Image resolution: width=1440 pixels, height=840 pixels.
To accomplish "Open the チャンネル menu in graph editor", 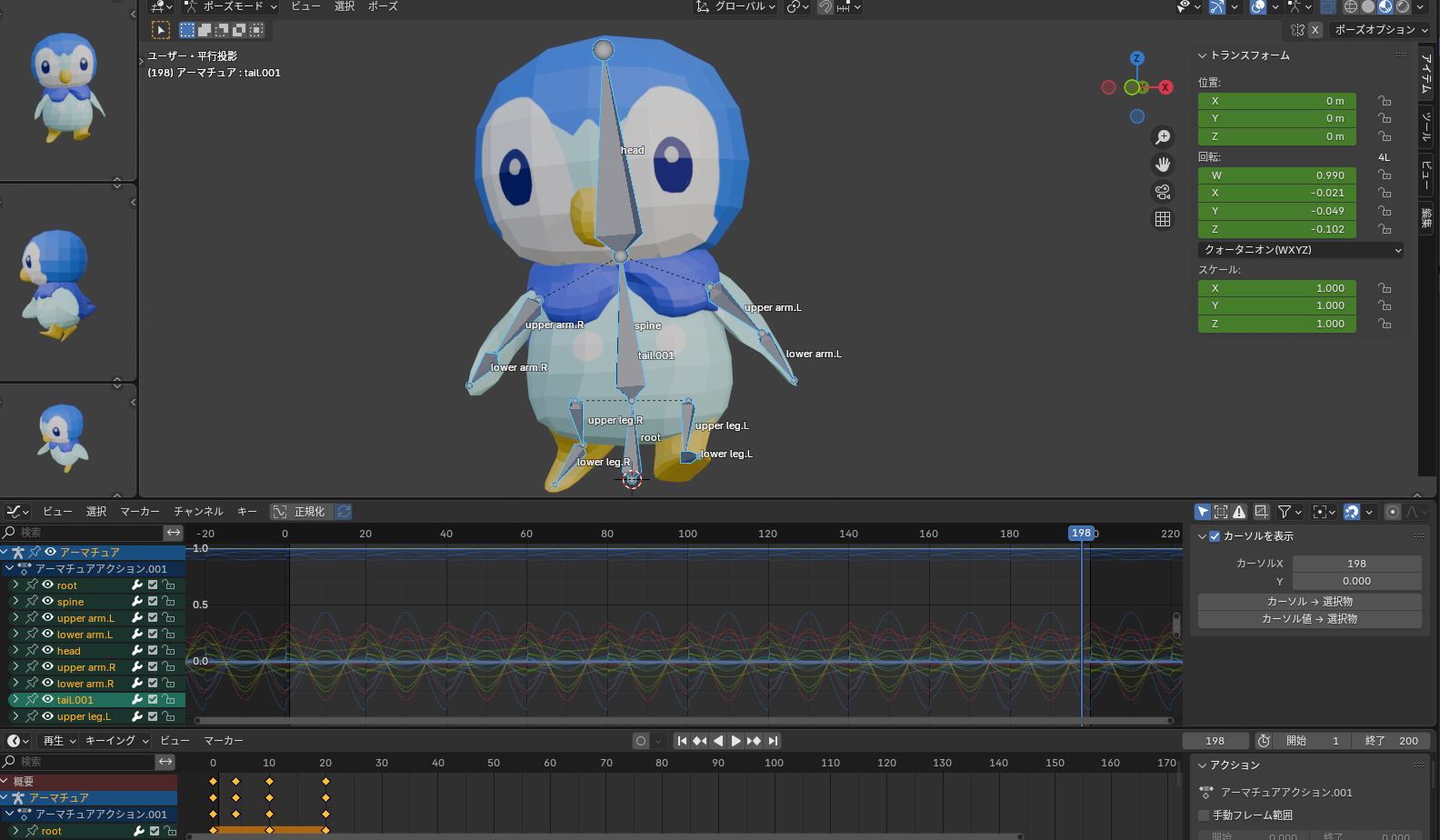I will (x=198, y=512).
